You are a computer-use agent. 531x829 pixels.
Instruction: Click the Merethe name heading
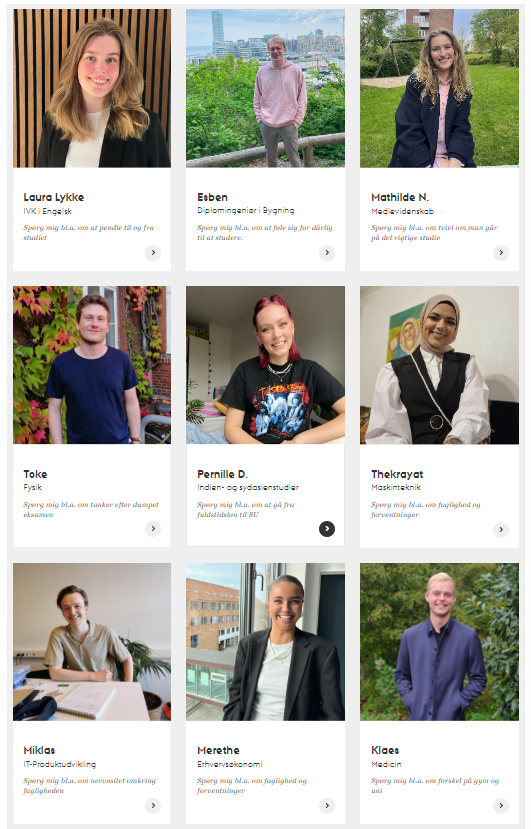click(218, 750)
